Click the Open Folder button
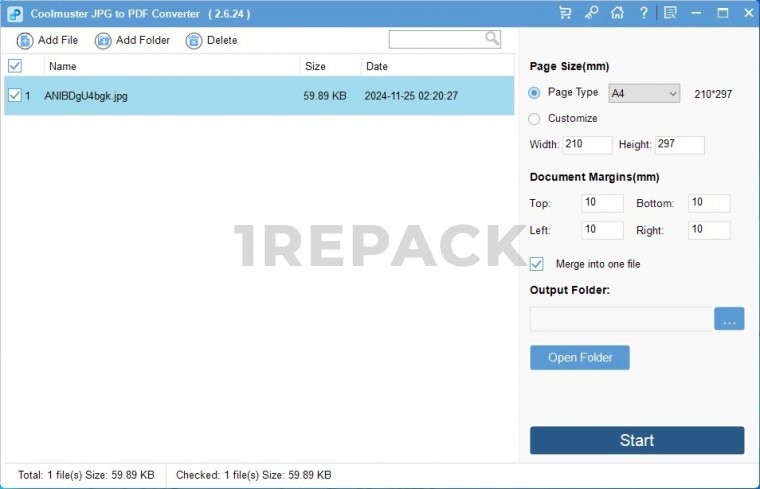This screenshot has height=489, width=760. (x=579, y=358)
